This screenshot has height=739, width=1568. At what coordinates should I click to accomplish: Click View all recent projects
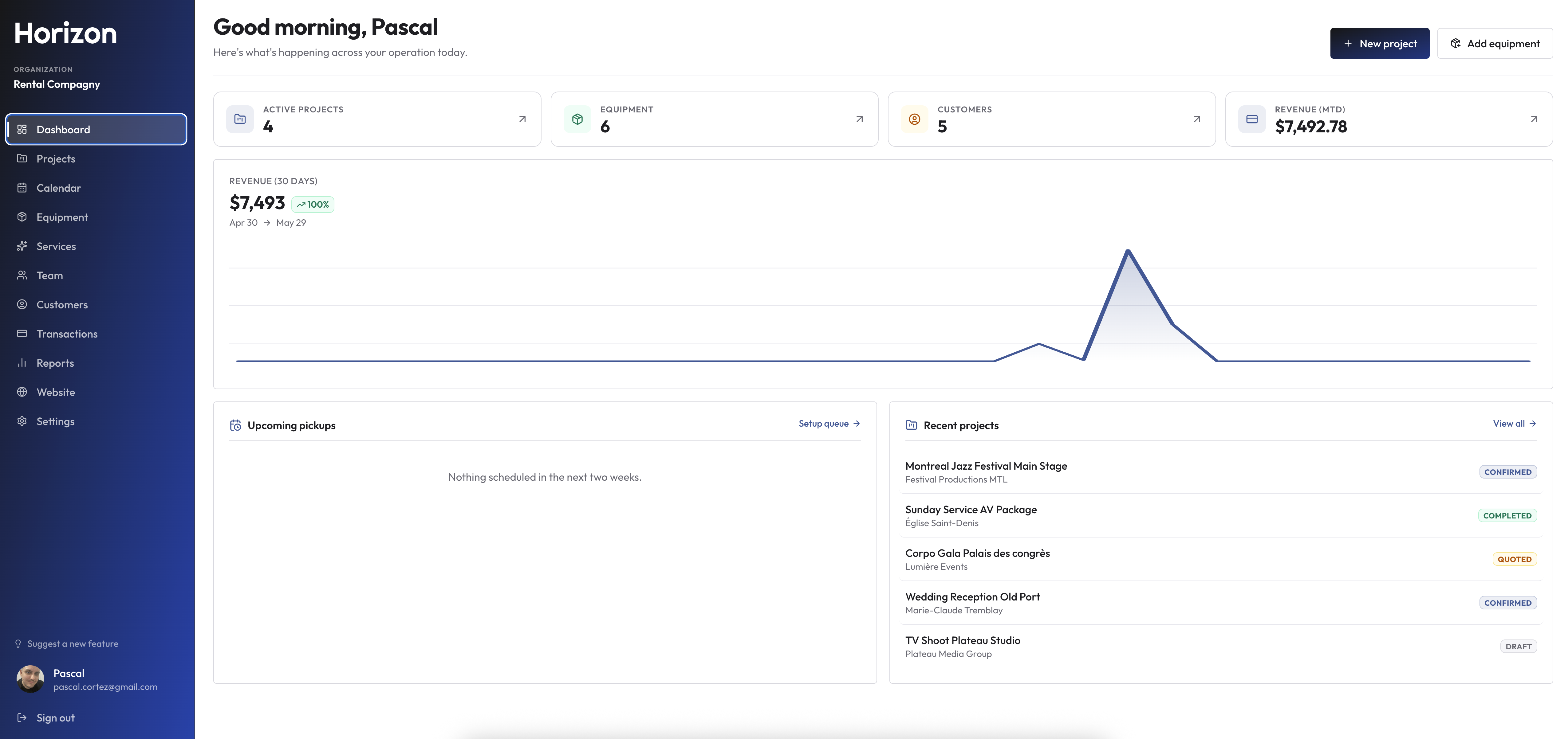coord(1515,423)
